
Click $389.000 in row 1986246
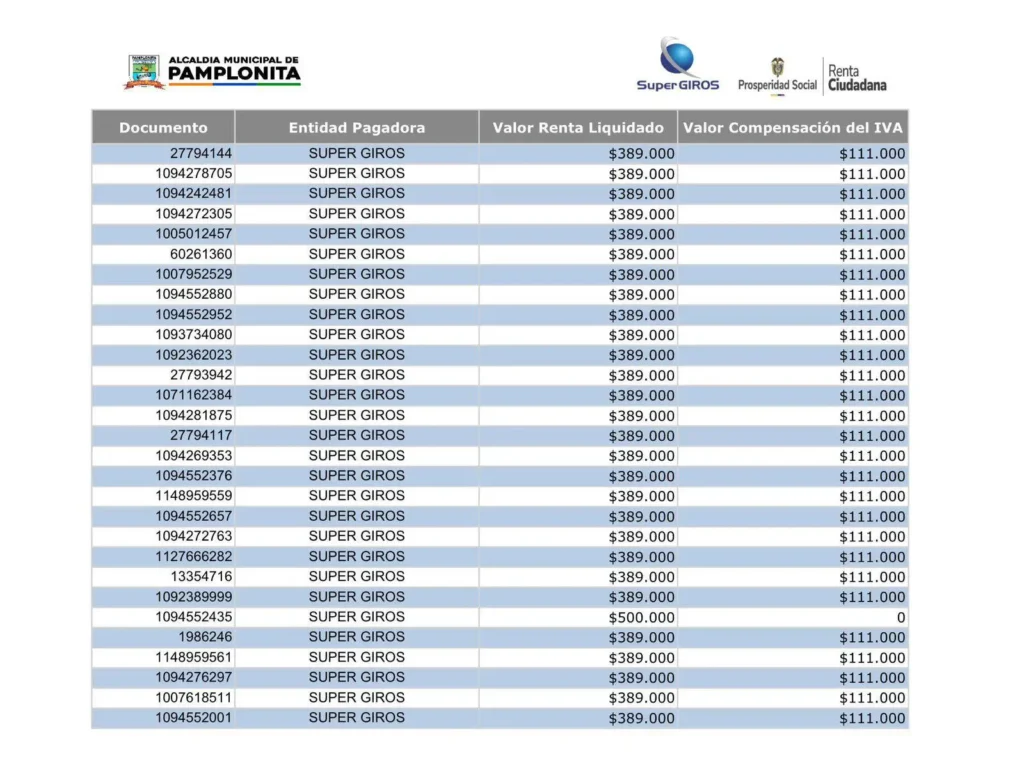click(x=641, y=638)
